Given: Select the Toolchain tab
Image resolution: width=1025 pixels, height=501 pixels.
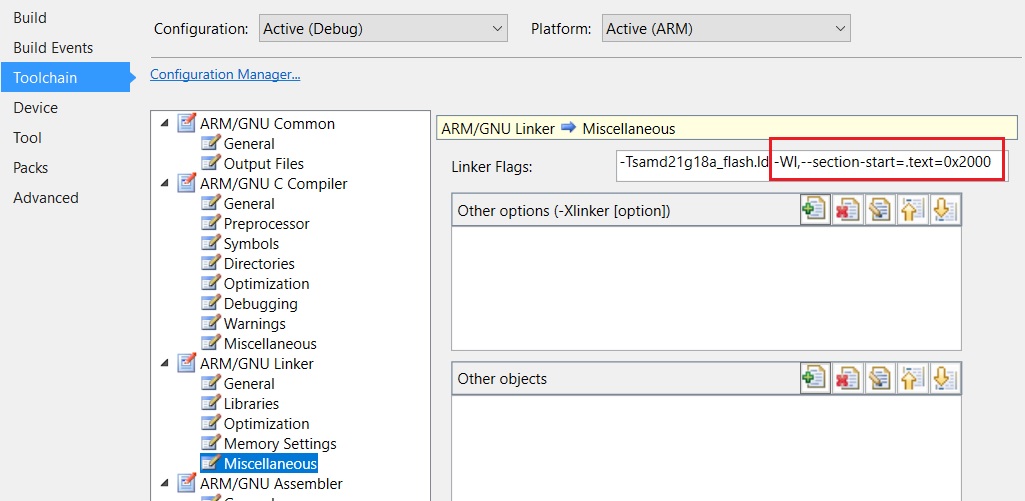Looking at the screenshot, I should click(65, 77).
